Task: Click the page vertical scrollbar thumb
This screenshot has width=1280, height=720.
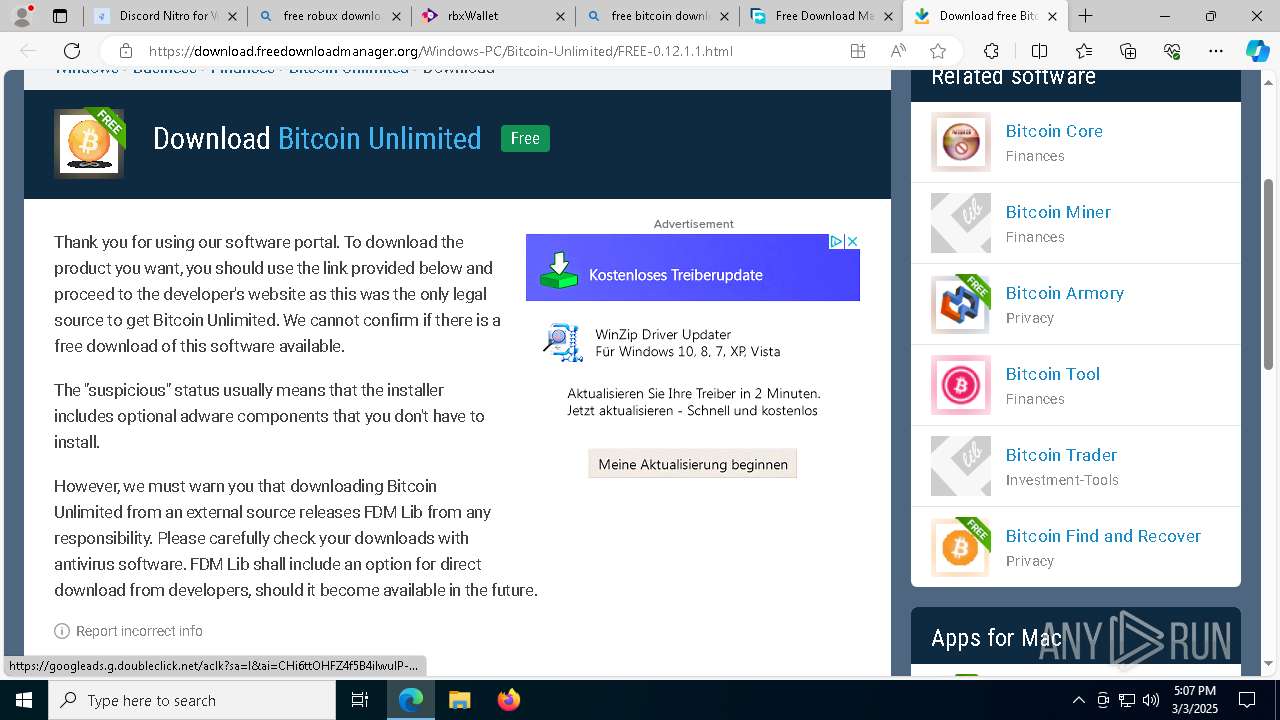Action: pos(1269,274)
